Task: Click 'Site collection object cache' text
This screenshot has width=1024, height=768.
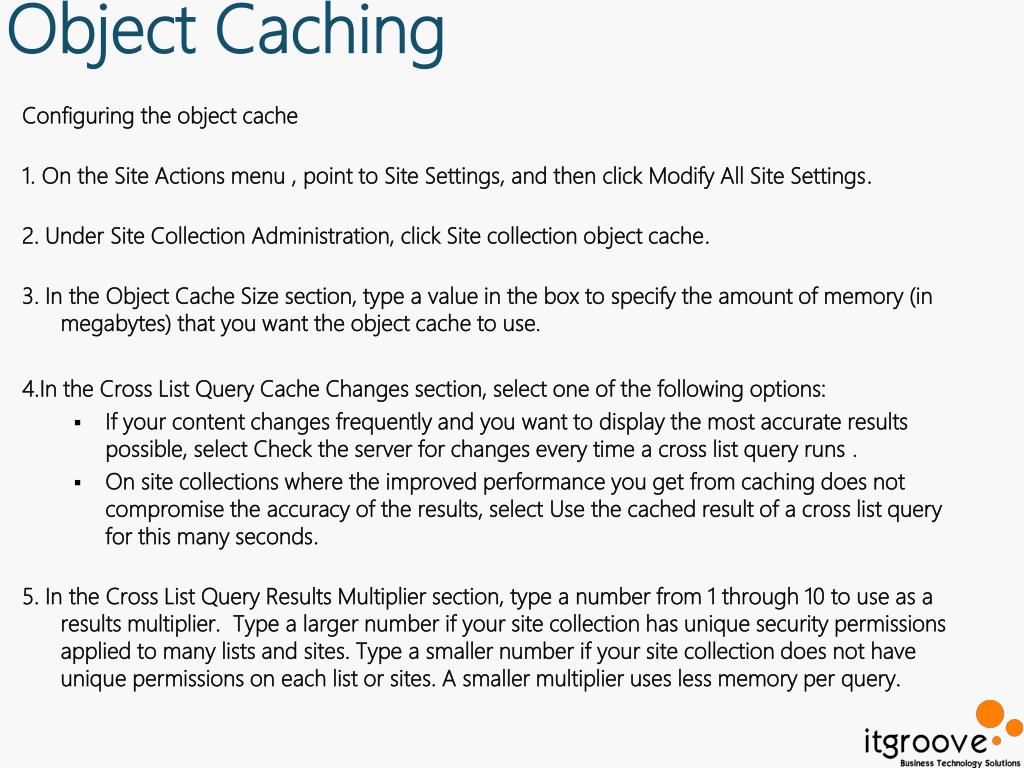Action: pos(577,236)
